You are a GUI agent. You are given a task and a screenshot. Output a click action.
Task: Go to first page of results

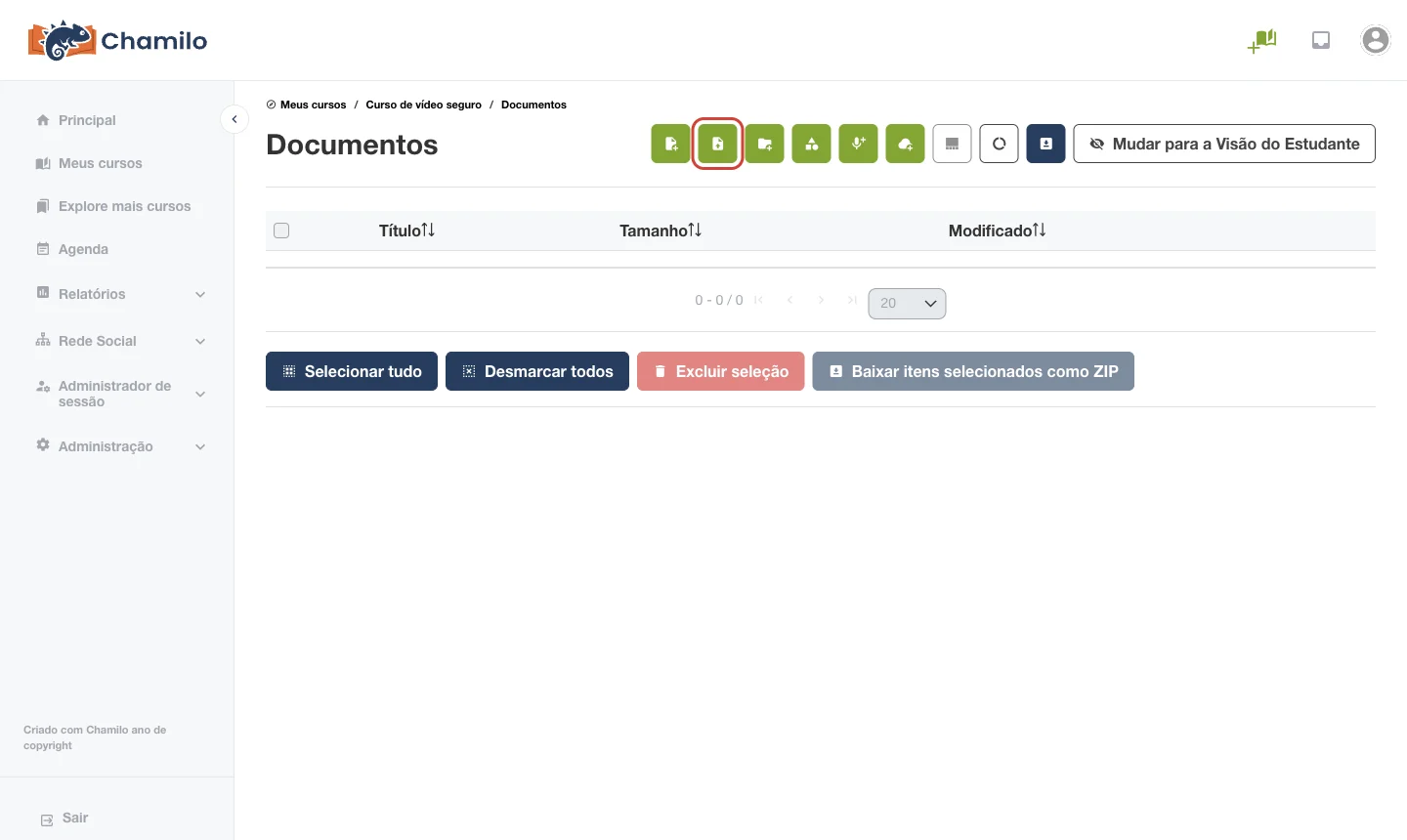tap(759, 300)
